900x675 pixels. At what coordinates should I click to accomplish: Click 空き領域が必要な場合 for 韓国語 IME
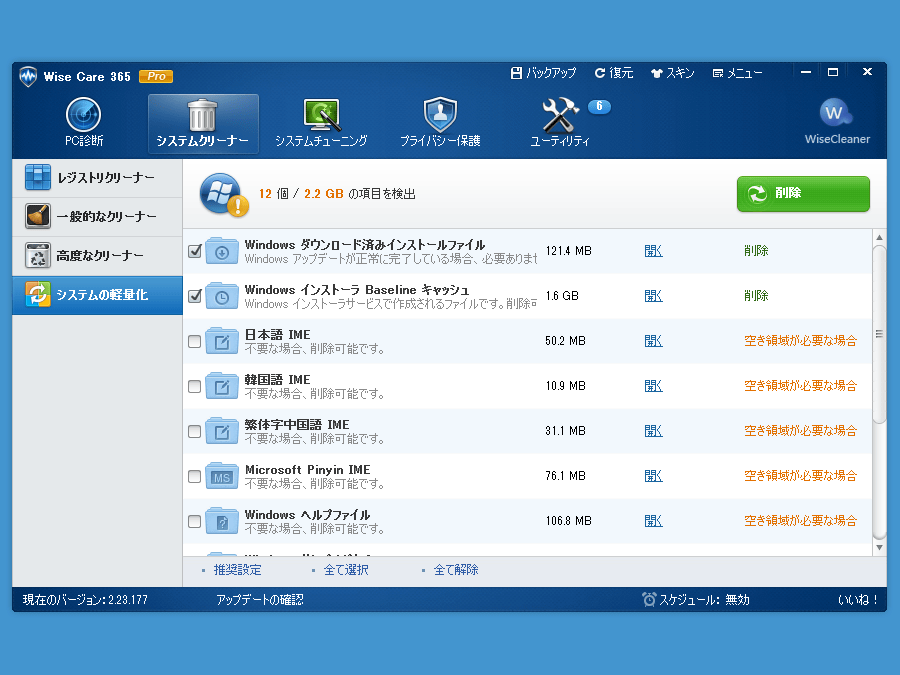(x=801, y=386)
